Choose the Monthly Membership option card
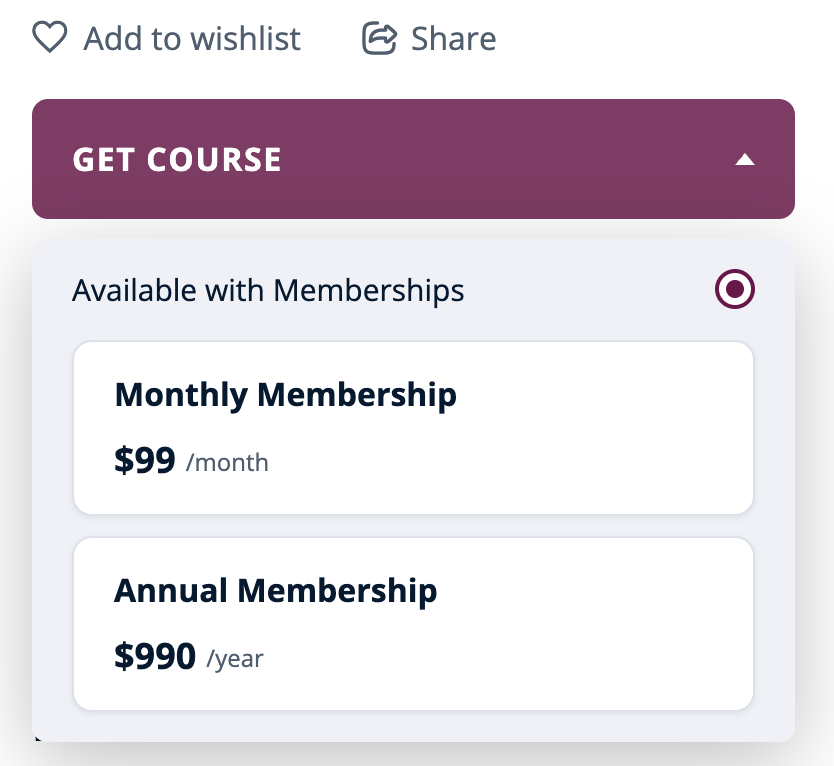Screen dimensions: 834x766 (x=413, y=428)
